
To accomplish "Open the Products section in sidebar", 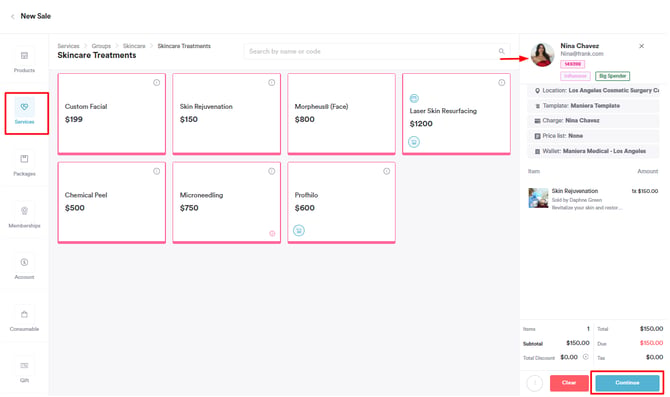I will point(24,61).
